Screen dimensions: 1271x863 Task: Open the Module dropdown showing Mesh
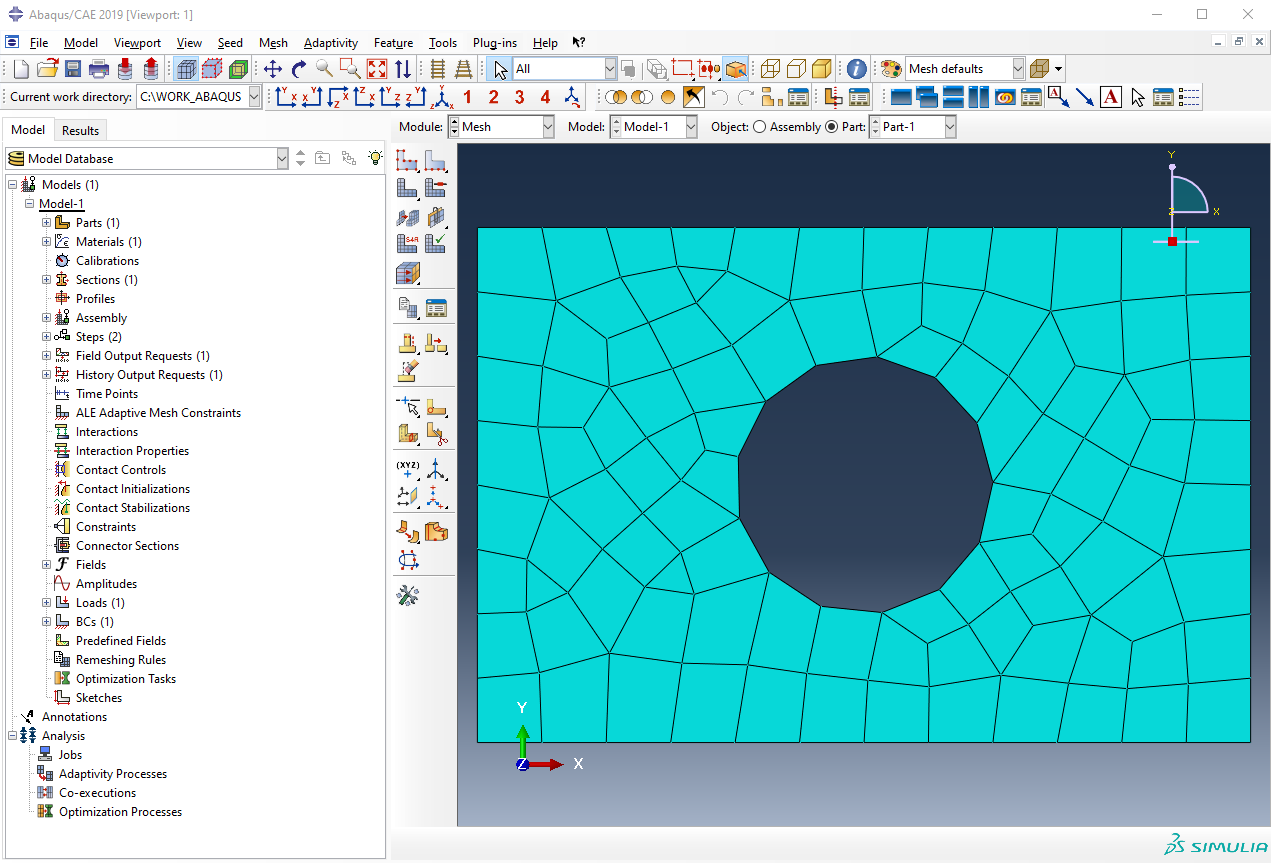coord(501,127)
